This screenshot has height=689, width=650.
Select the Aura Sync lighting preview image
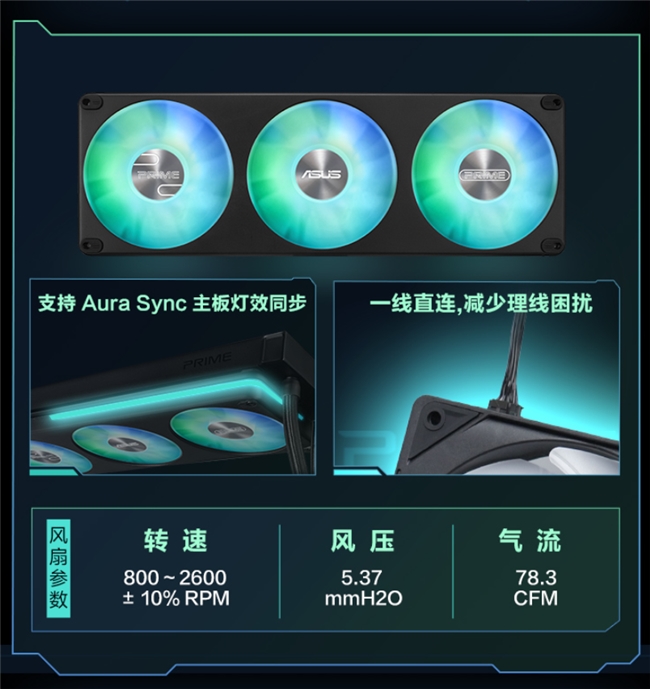[x=172, y=376]
